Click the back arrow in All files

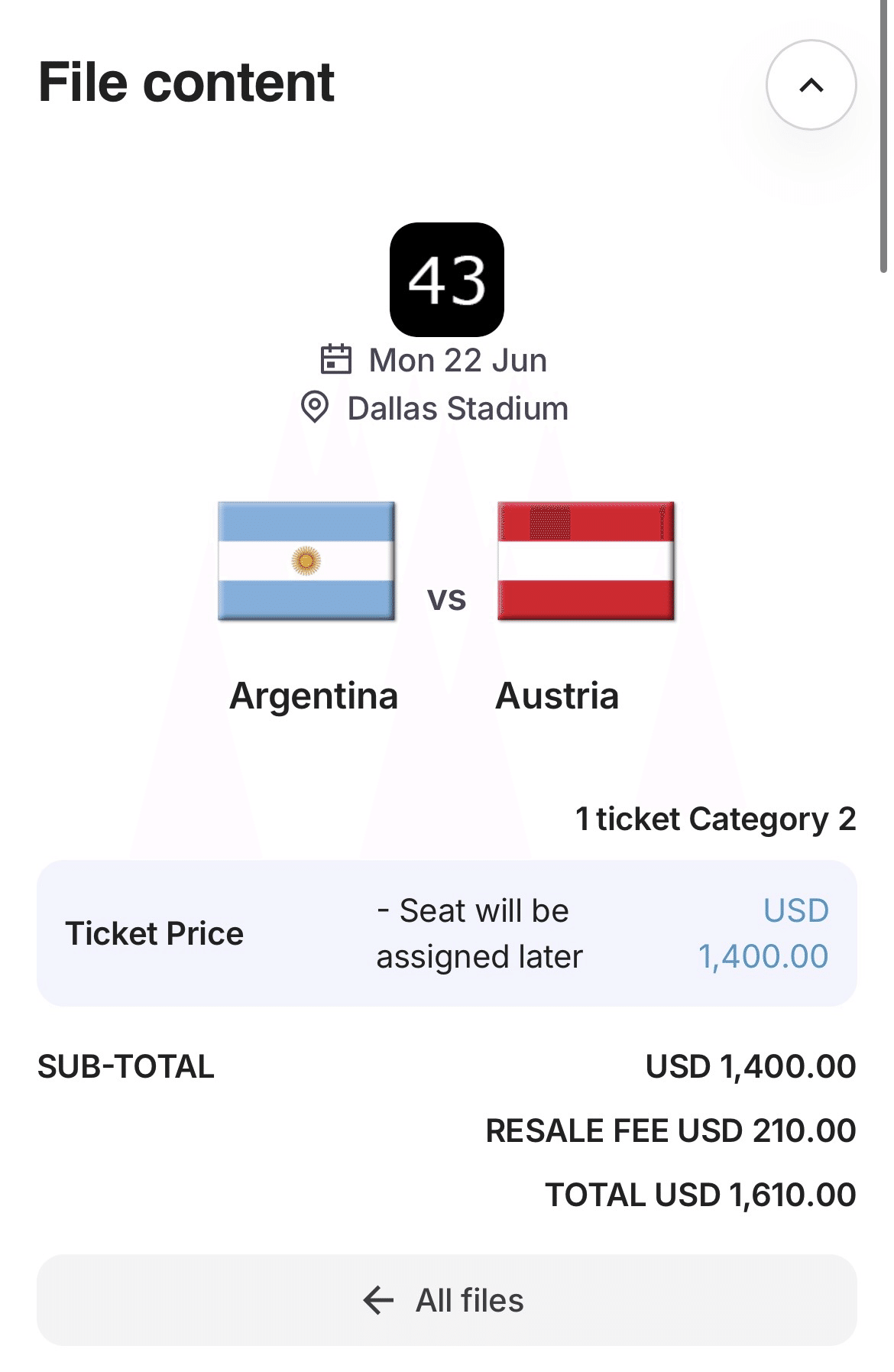[378, 1299]
